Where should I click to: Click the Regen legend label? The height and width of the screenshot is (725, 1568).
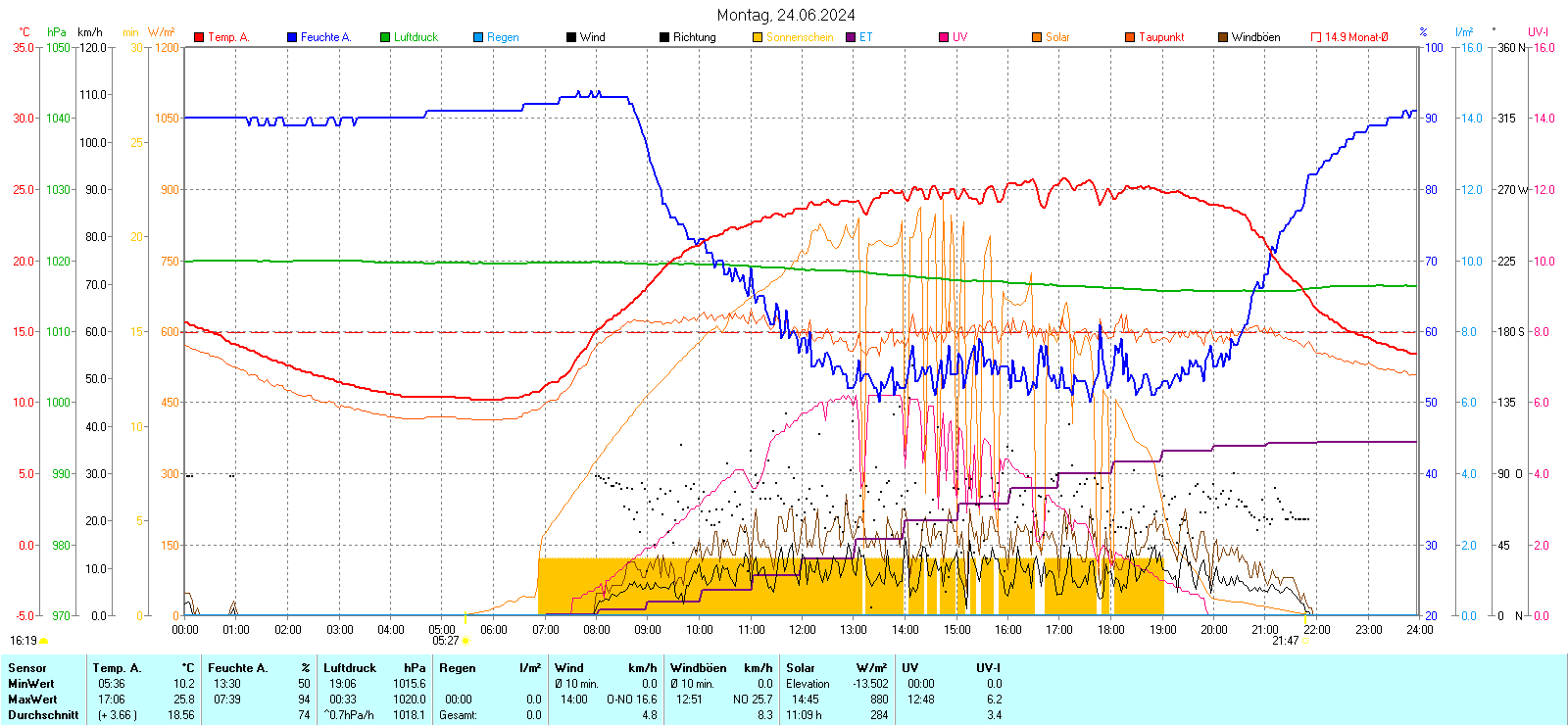pos(503,37)
